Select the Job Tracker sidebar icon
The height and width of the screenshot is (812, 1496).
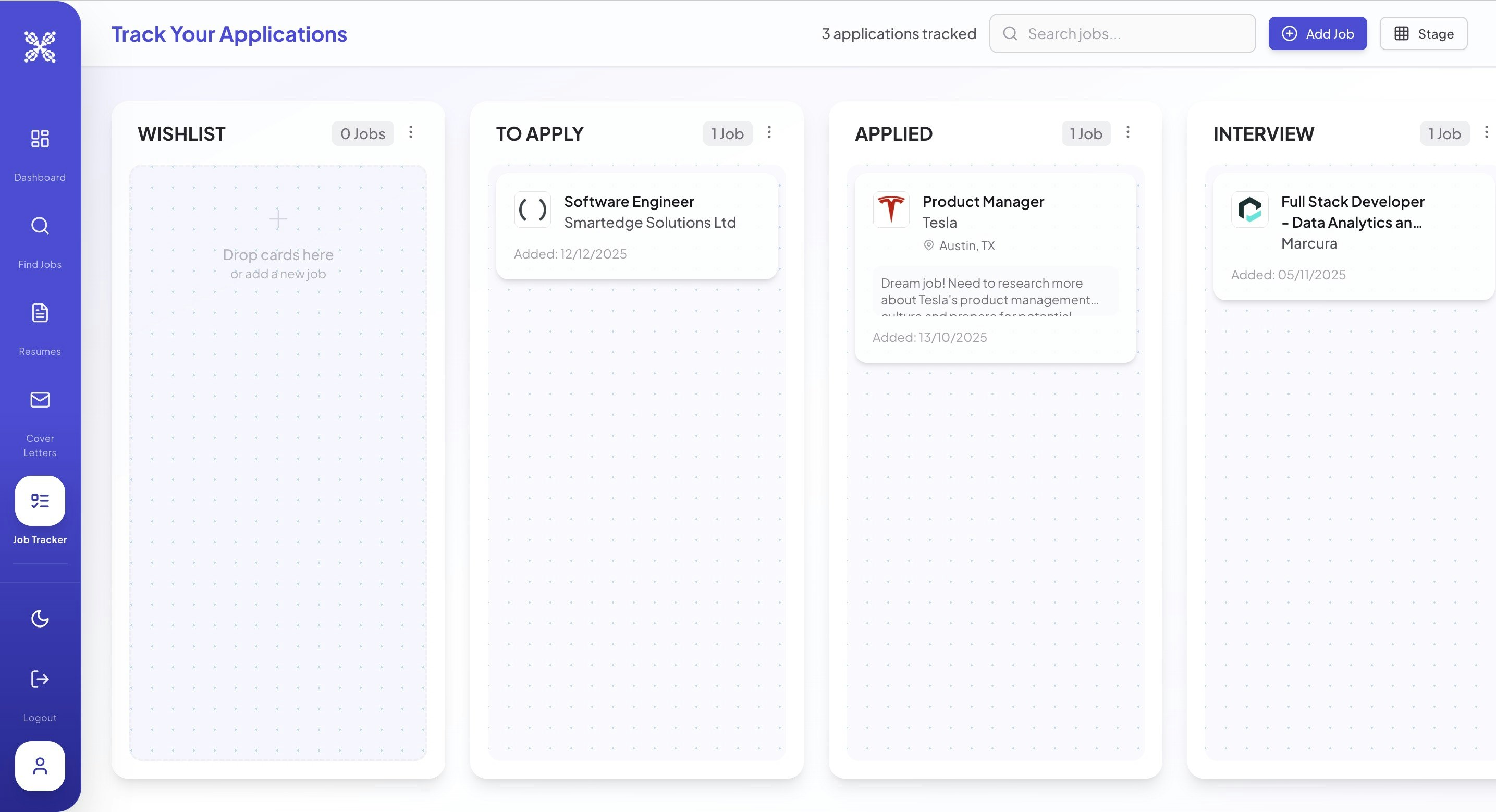pyautogui.click(x=40, y=501)
